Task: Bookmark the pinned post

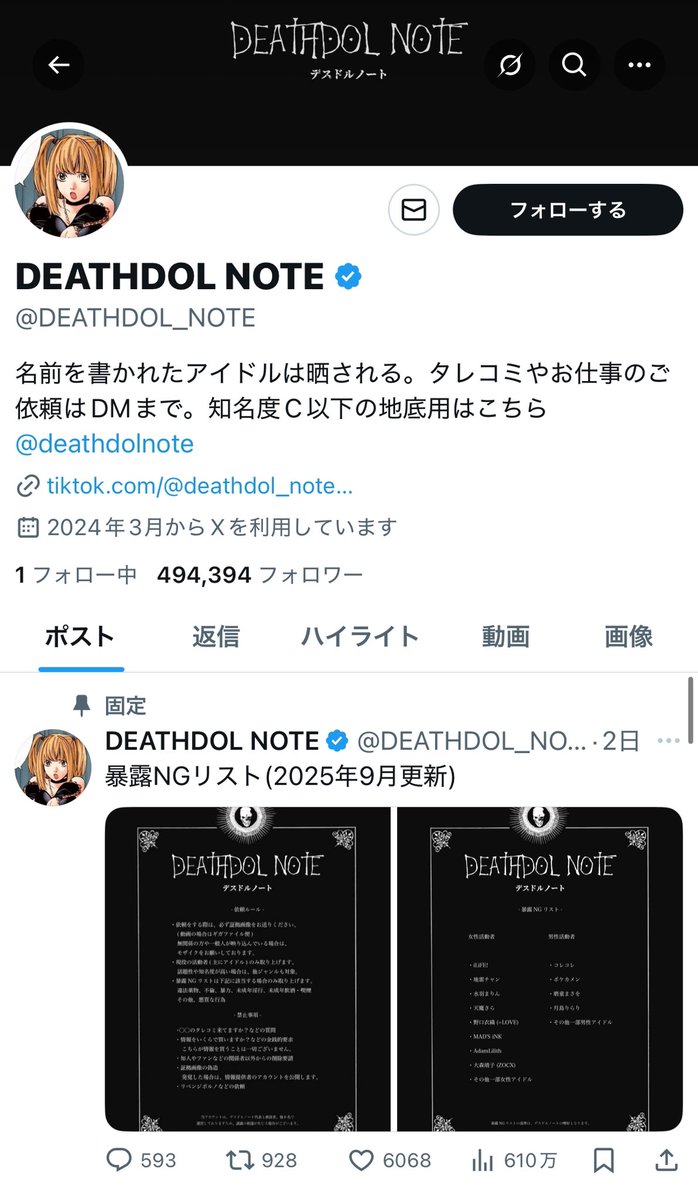Action: [x=603, y=1160]
